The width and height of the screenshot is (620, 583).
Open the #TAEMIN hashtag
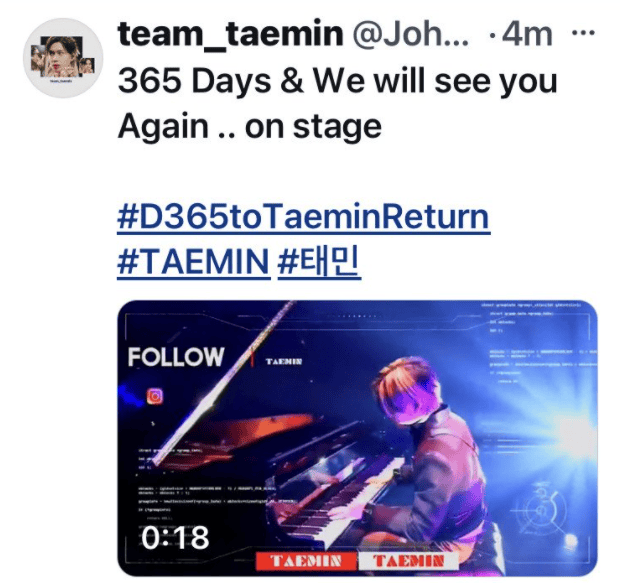point(194,262)
